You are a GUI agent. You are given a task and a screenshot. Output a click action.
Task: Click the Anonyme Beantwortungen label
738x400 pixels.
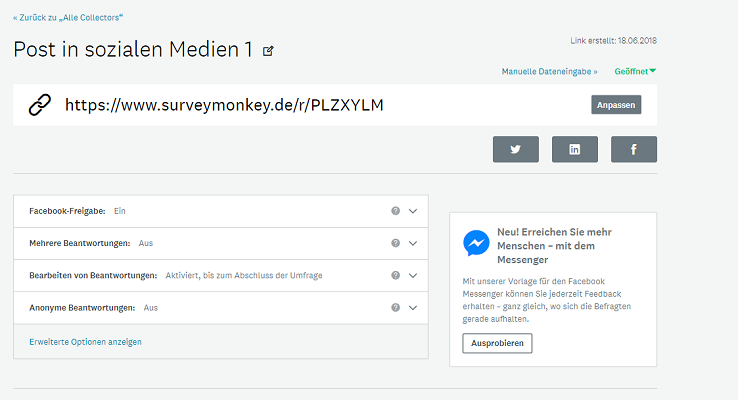coord(82,308)
